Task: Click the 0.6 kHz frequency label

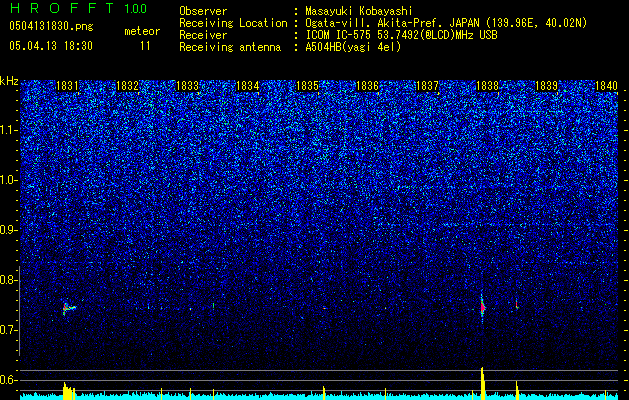Action: point(8,380)
